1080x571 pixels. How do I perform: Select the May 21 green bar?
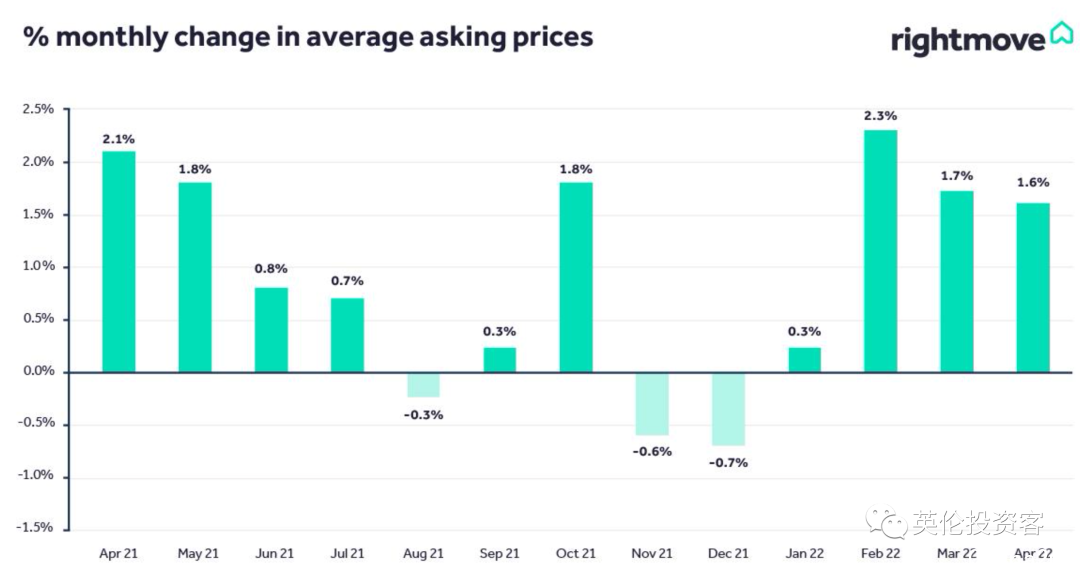195,277
